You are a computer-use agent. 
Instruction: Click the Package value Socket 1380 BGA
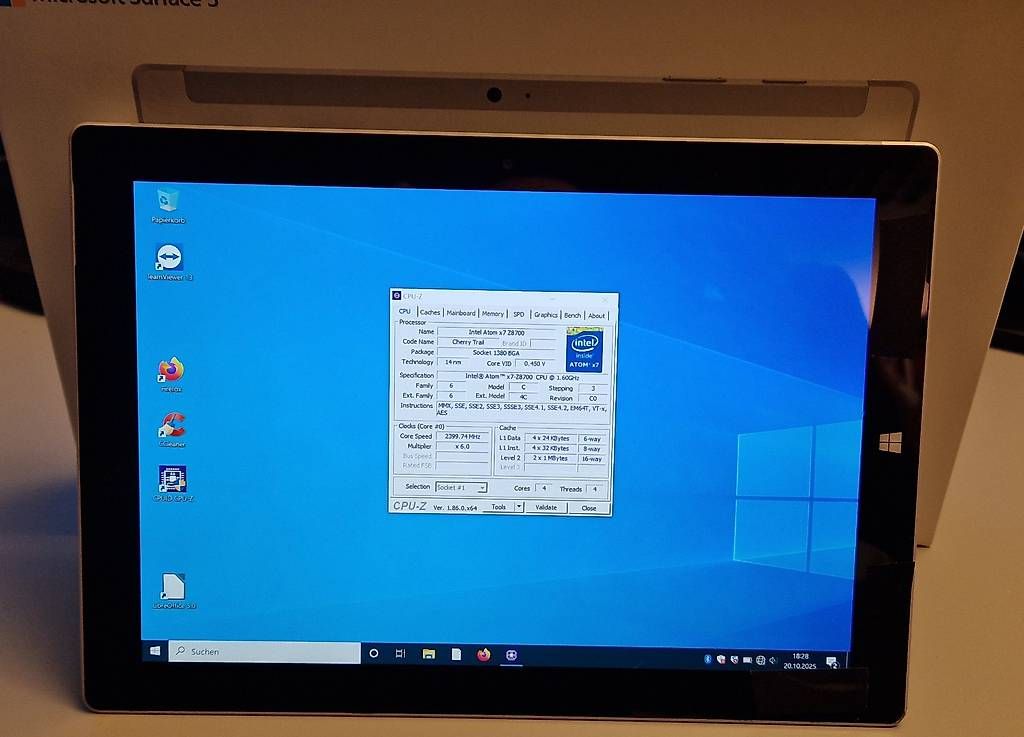[497, 353]
